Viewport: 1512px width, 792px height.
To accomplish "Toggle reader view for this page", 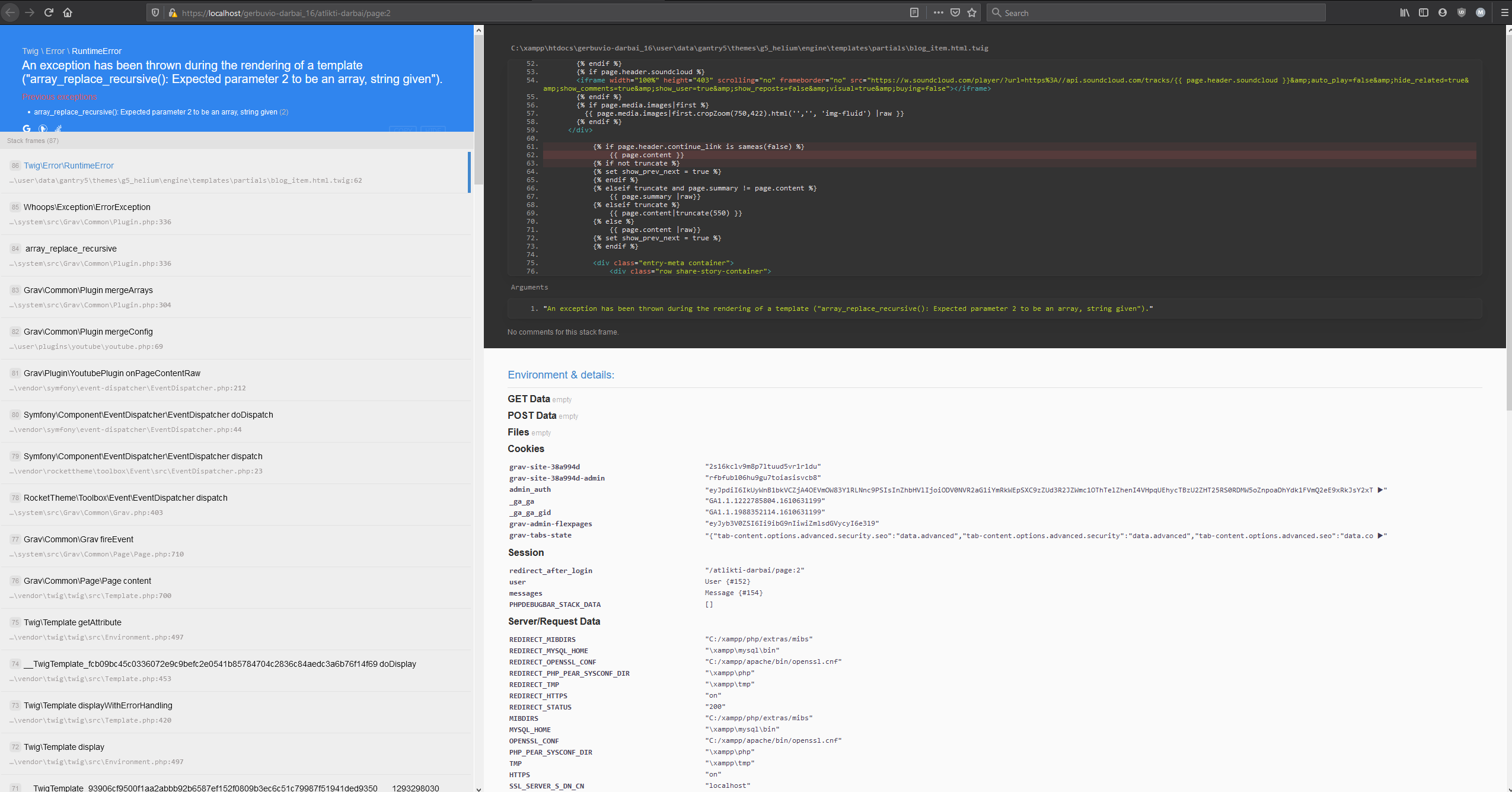I will tap(914, 12).
